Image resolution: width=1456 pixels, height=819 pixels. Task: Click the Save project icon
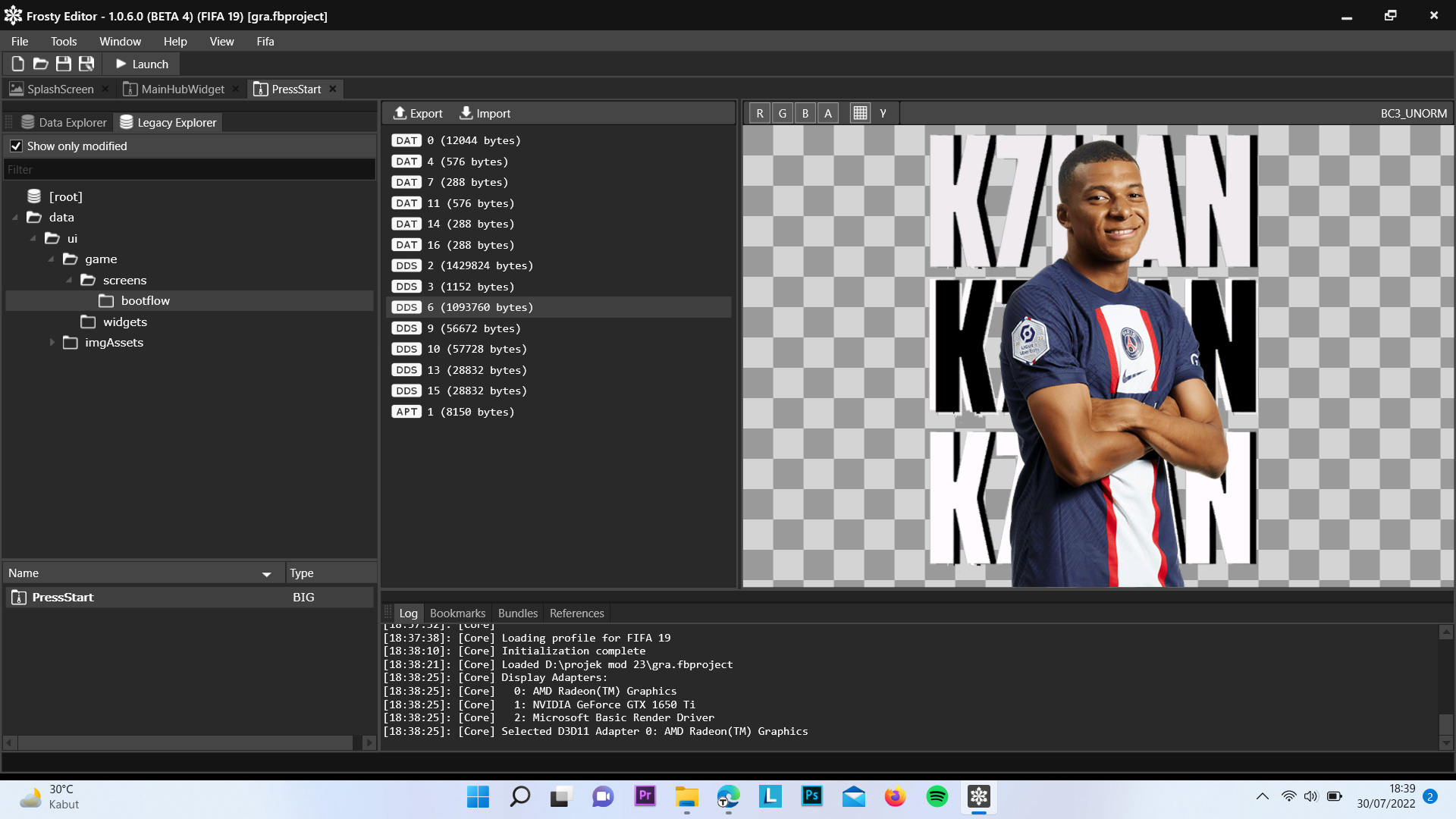click(x=64, y=64)
